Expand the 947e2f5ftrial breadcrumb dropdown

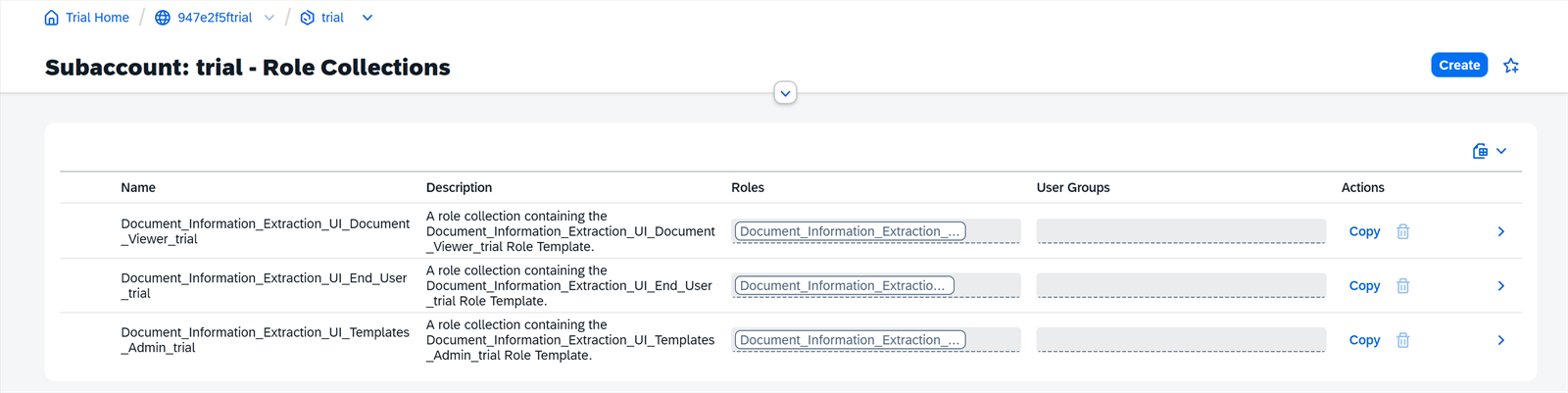[x=269, y=18]
